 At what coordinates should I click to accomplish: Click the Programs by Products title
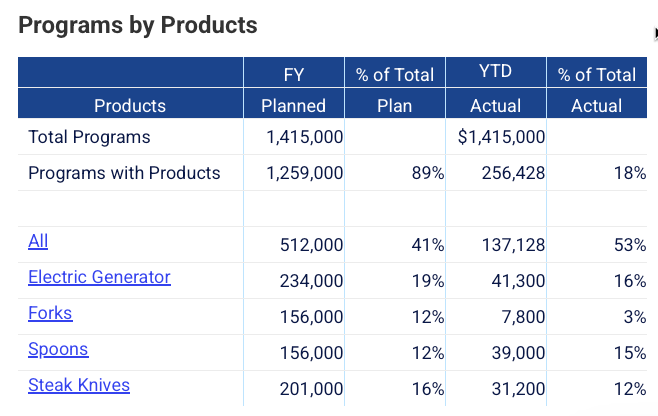pyautogui.click(x=138, y=26)
